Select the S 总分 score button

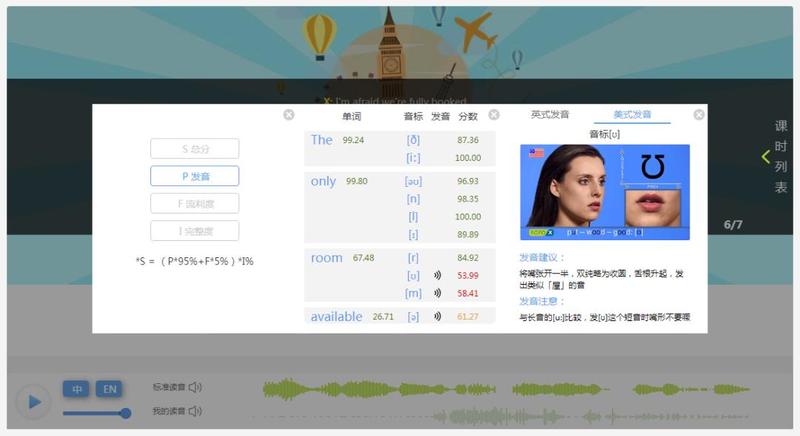[195, 149]
